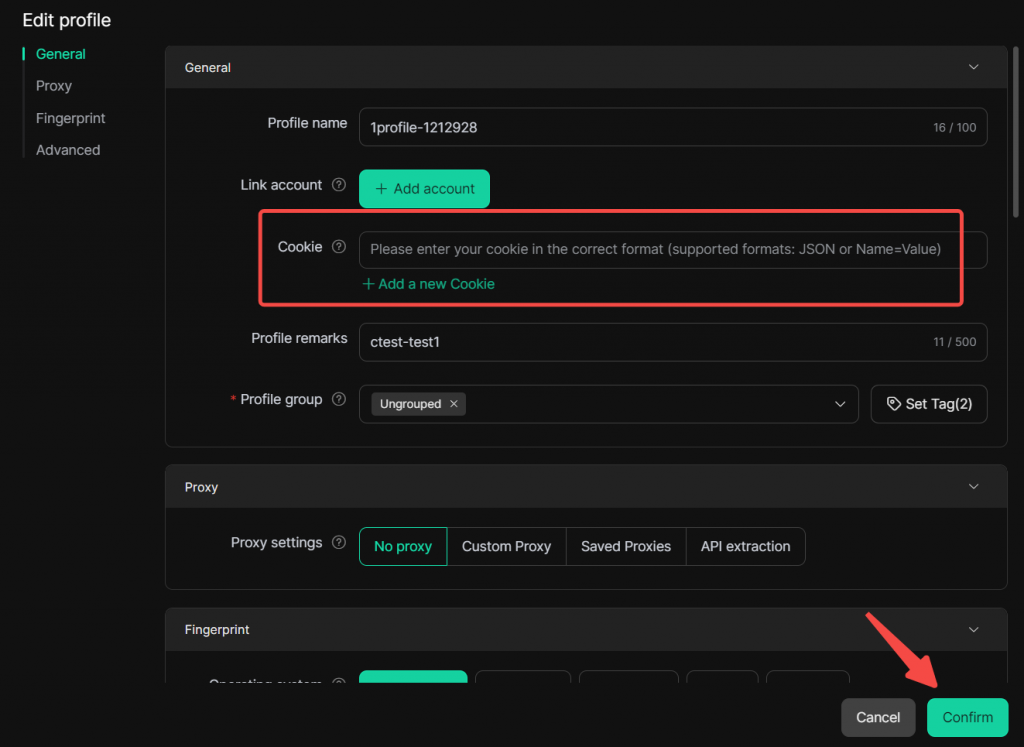1024x747 pixels.
Task: Remove the Ungrouped tag with its X
Action: pos(453,404)
